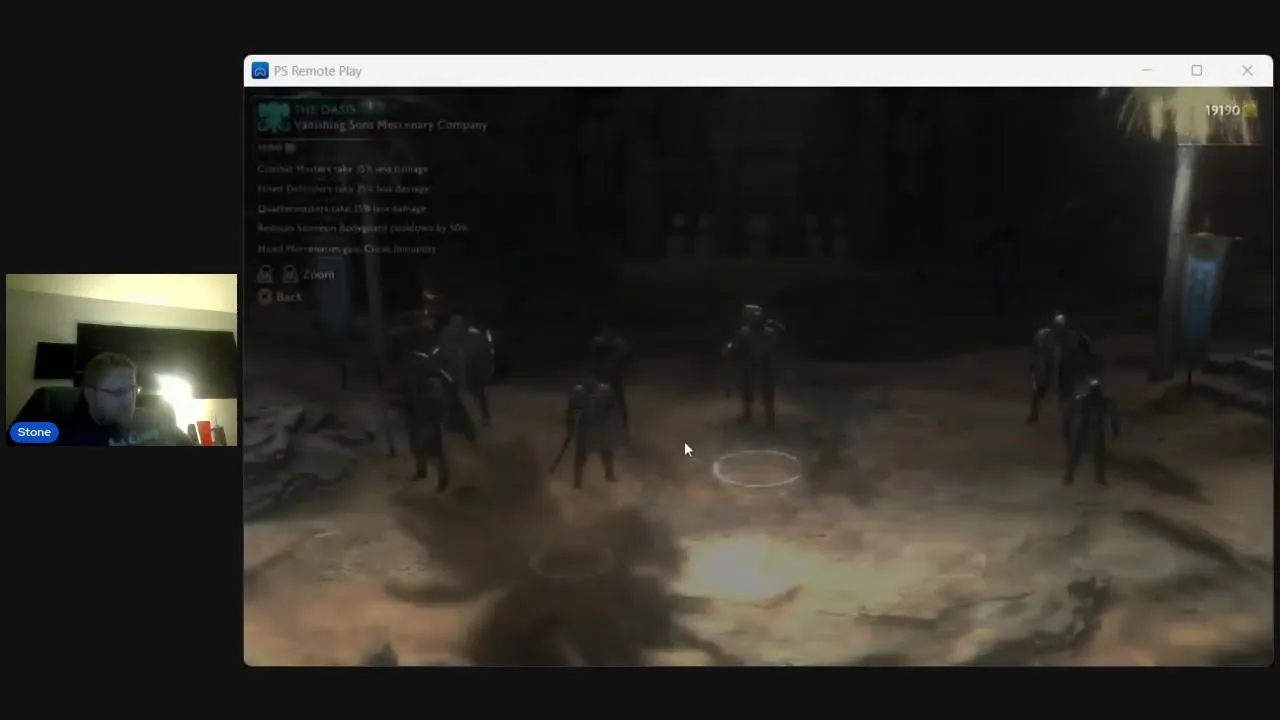The height and width of the screenshot is (720, 1280).
Task: Click the Quartermasters less damage line
Action: click(342, 209)
